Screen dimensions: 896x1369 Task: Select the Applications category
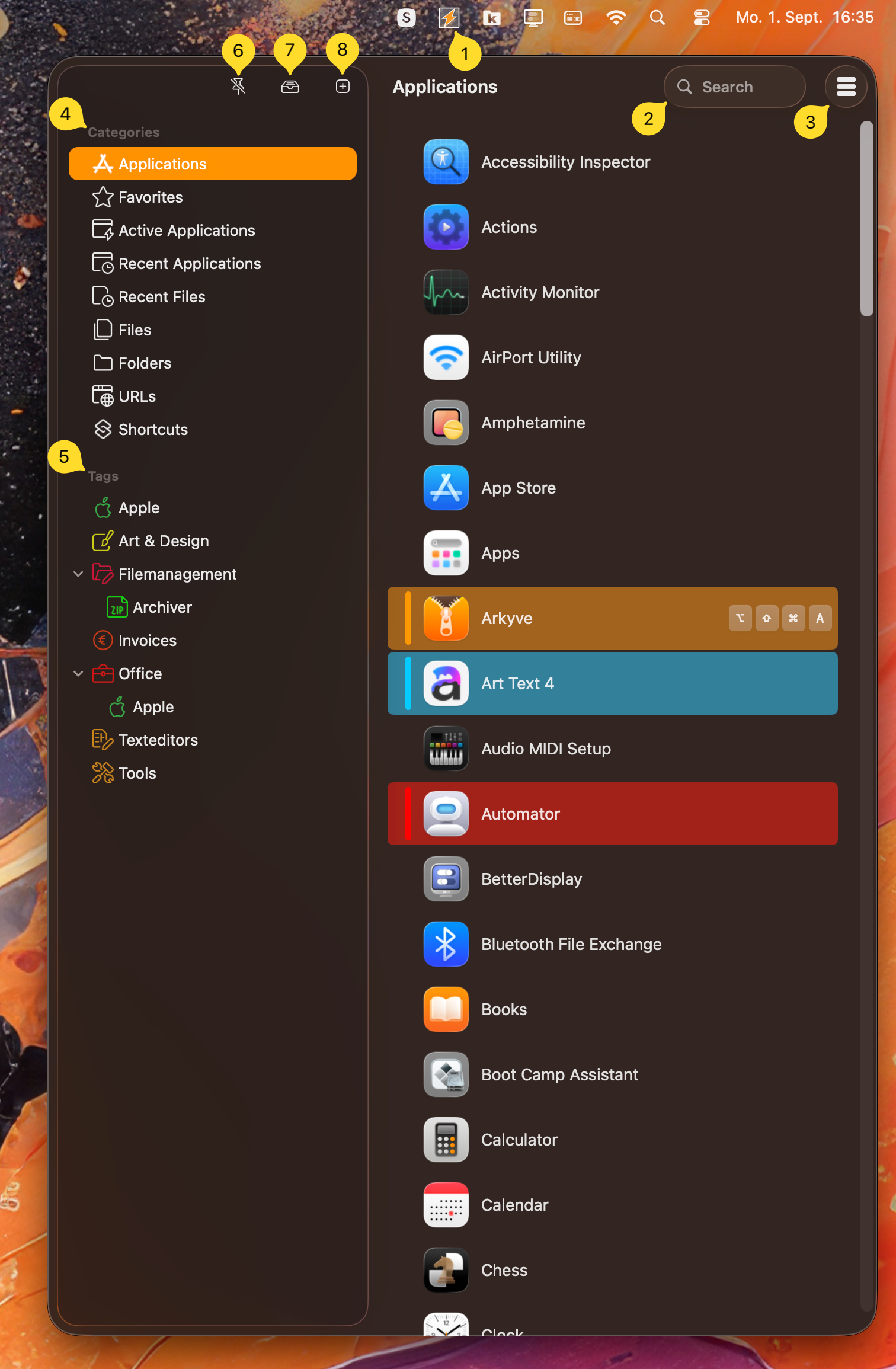click(213, 164)
